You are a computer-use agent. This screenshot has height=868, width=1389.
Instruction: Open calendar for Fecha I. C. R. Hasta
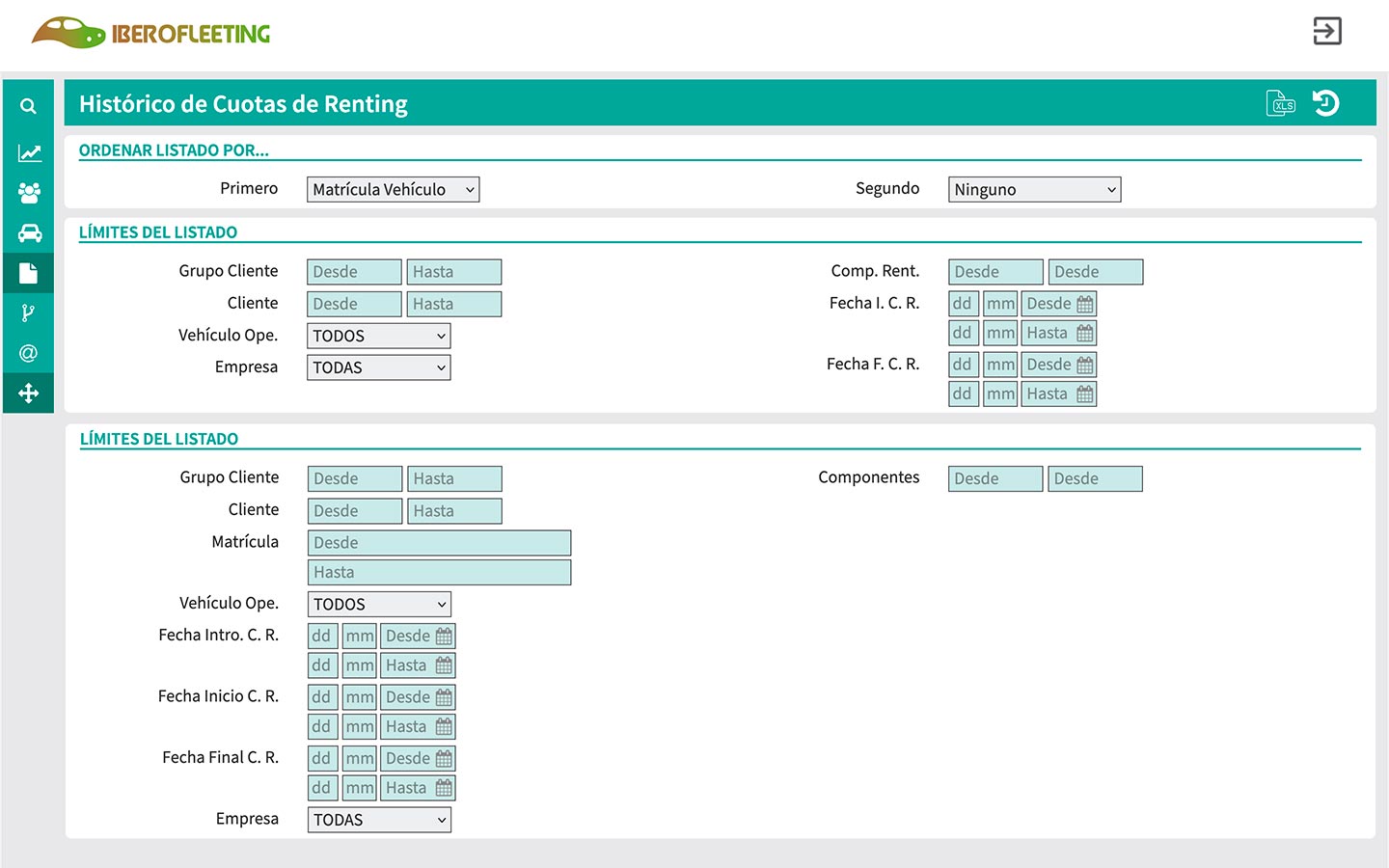tap(1085, 334)
